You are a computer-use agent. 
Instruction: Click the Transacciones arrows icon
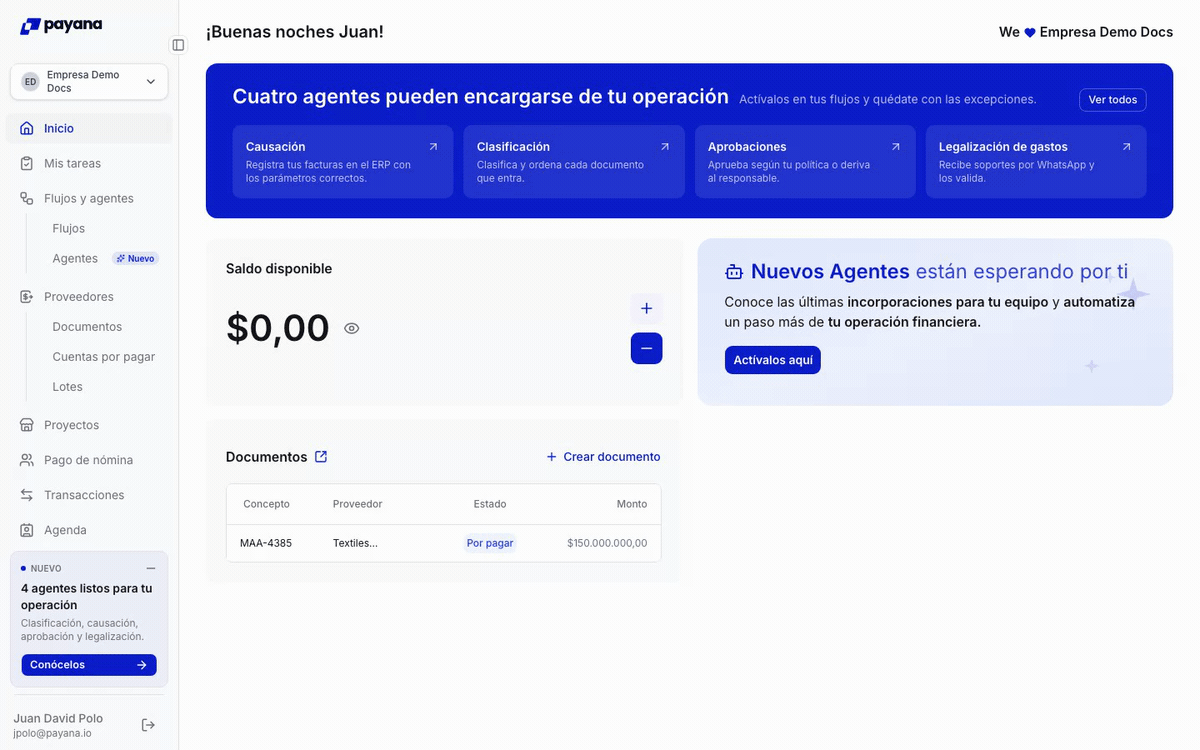tap(27, 495)
